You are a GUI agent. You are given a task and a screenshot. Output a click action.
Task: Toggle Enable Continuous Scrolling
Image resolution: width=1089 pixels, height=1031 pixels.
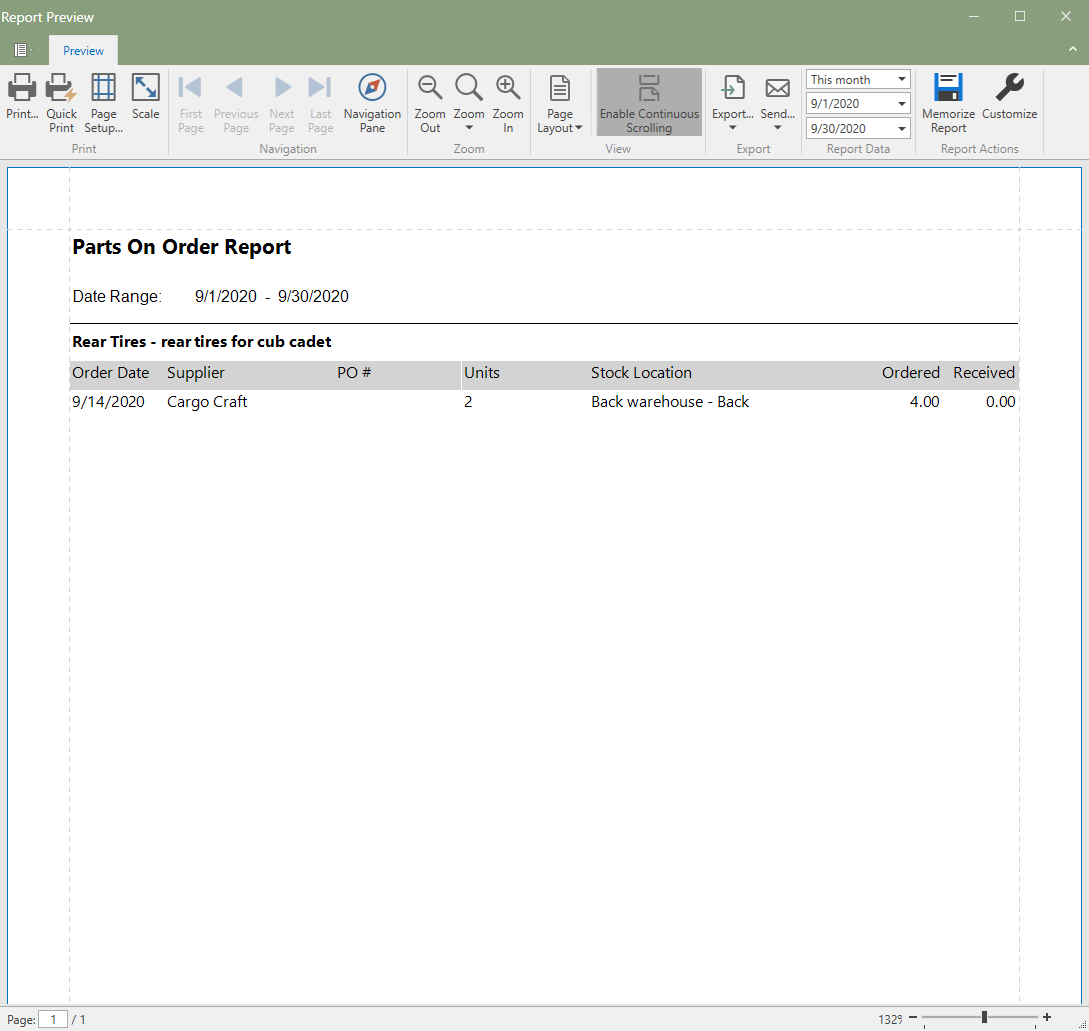pyautogui.click(x=649, y=102)
